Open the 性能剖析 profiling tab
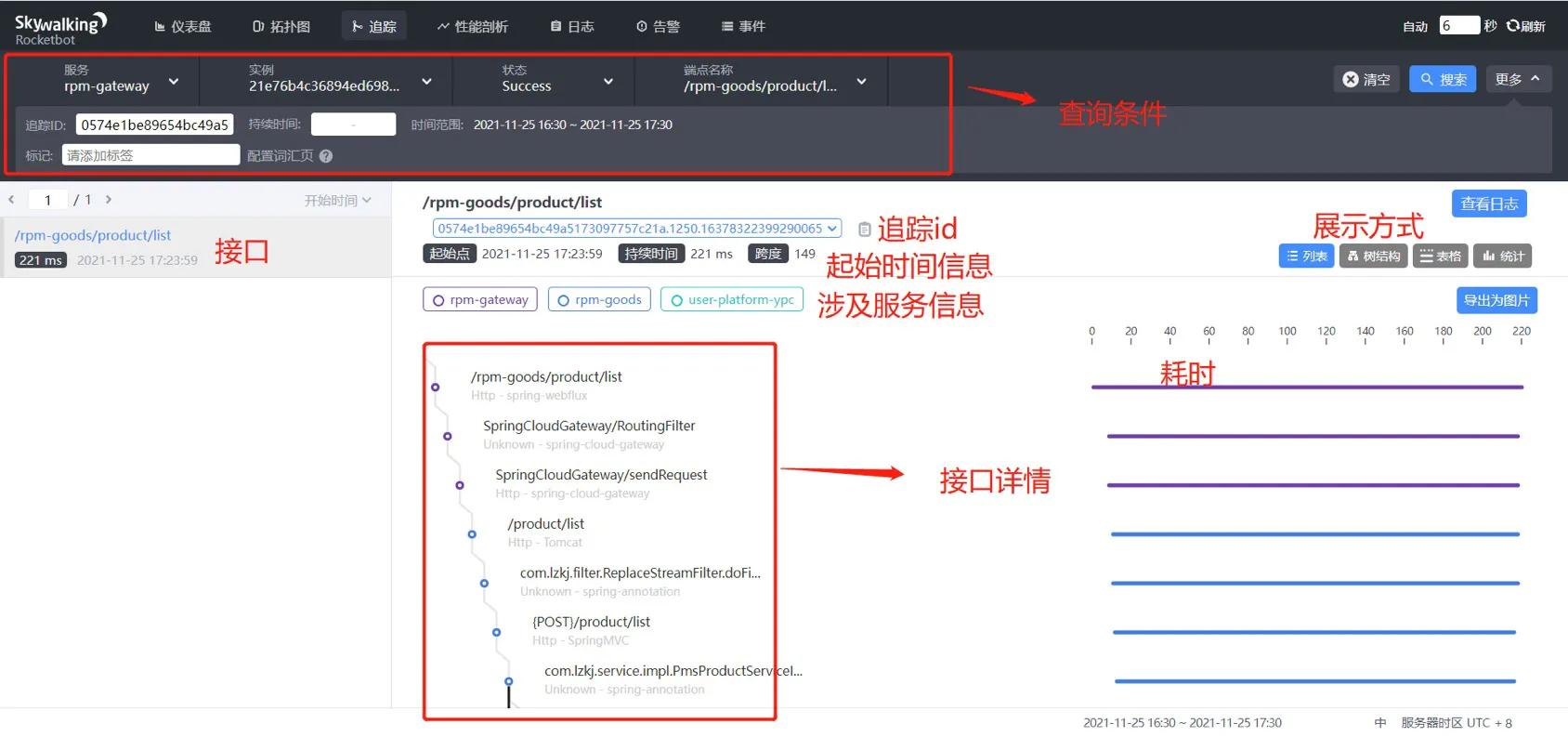1568x737 pixels. click(x=473, y=27)
